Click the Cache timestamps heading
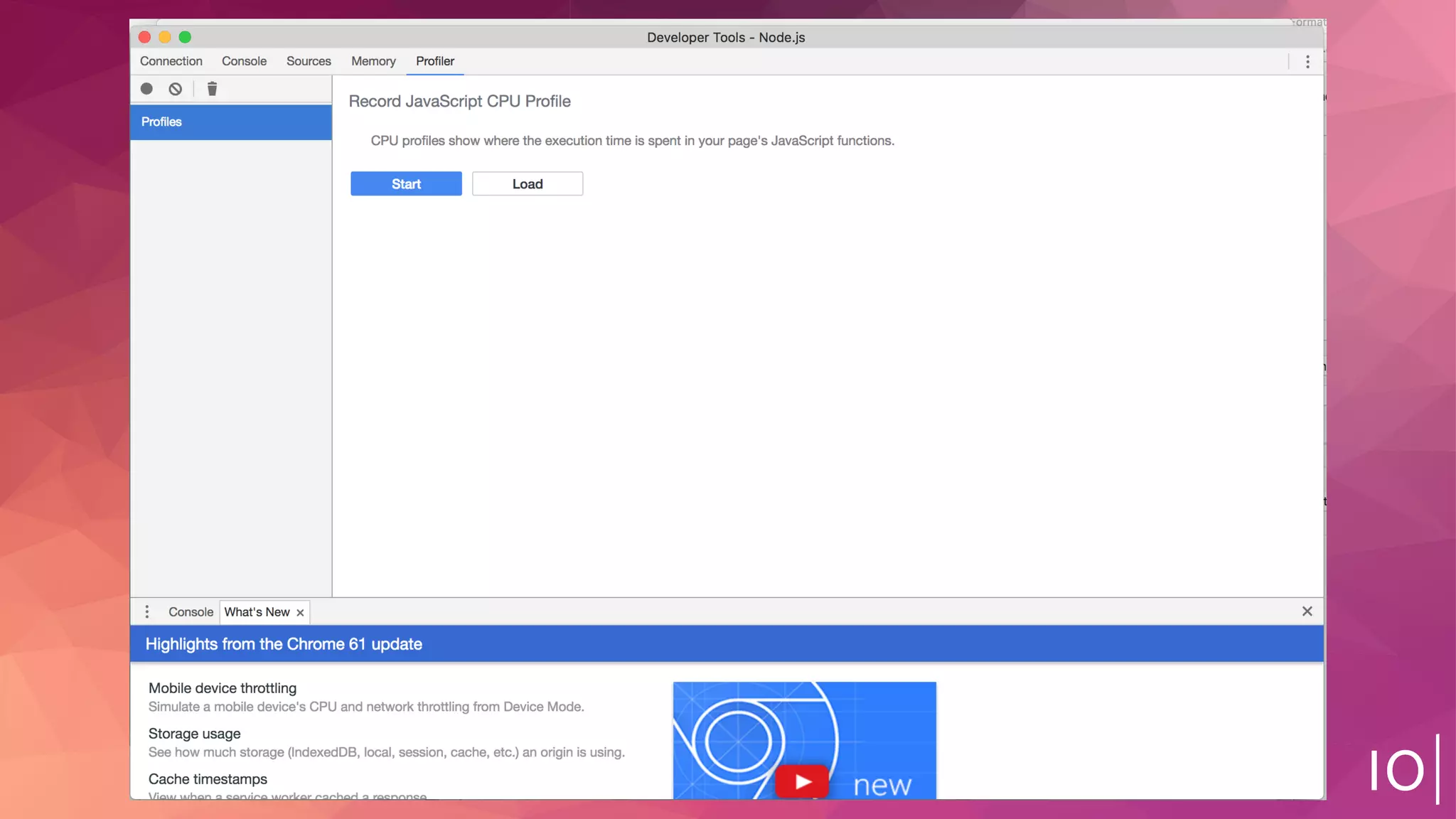The image size is (1456, 819). point(208,779)
